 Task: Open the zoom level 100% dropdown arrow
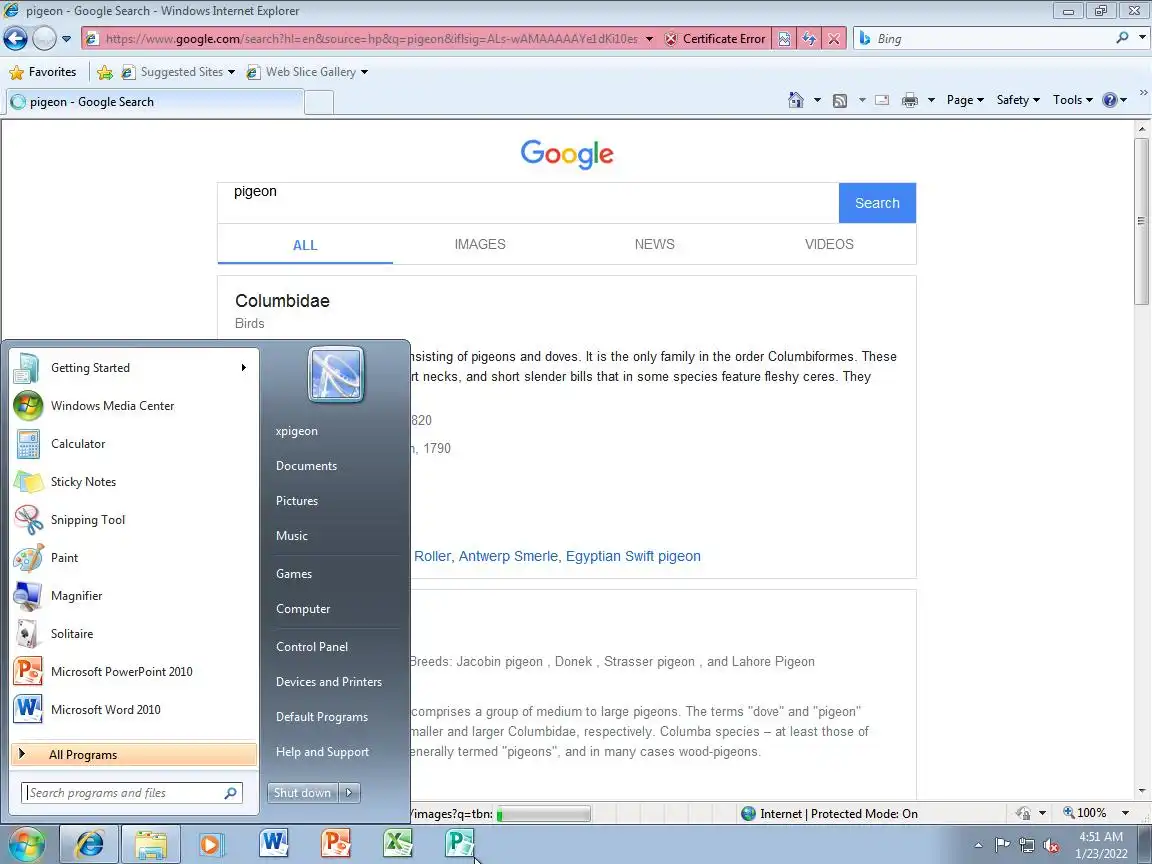[x=1125, y=813]
